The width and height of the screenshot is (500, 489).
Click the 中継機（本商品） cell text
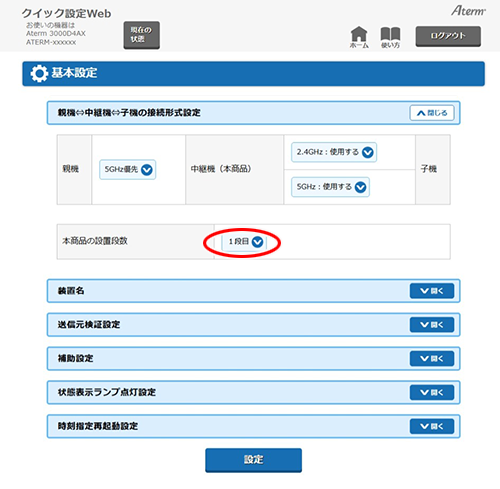[x=221, y=169]
